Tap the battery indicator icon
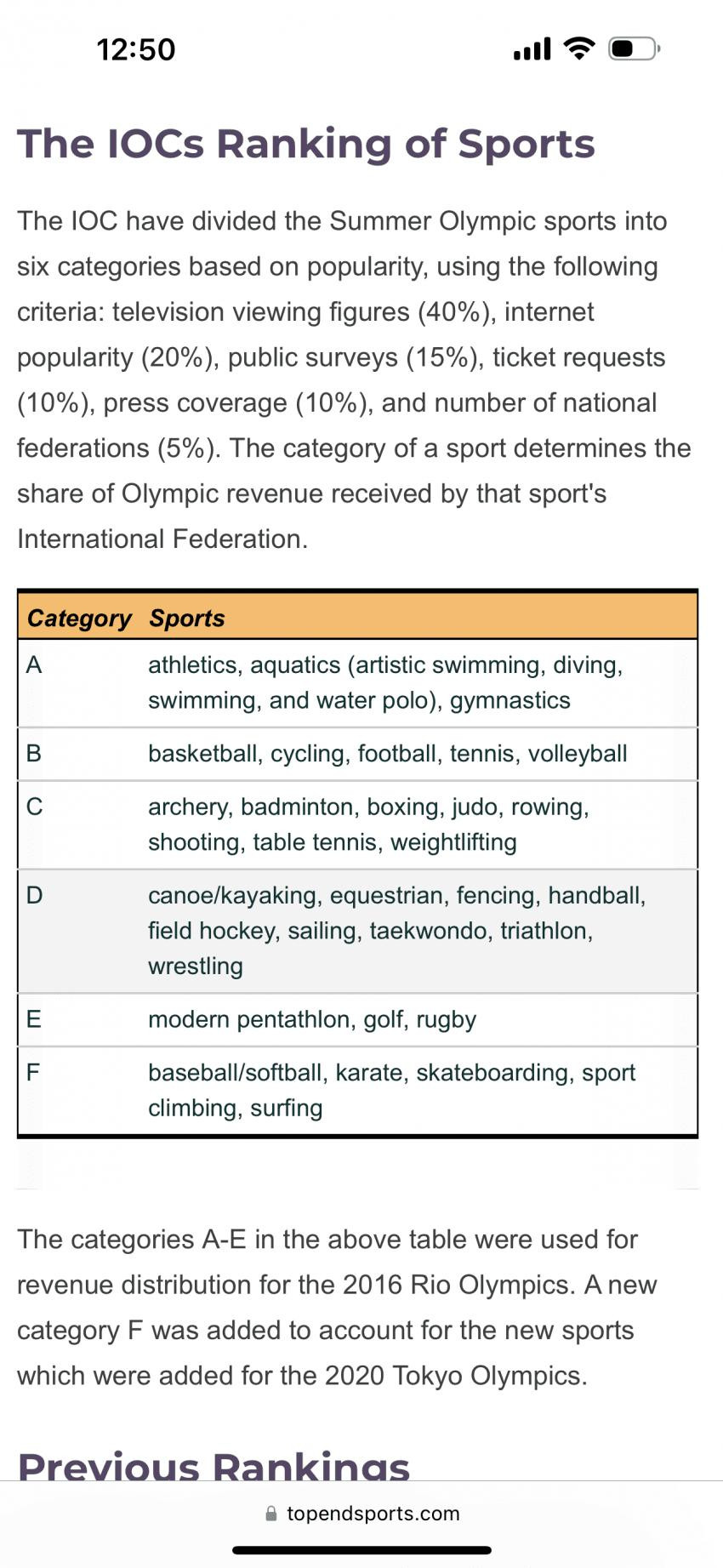 click(635, 48)
